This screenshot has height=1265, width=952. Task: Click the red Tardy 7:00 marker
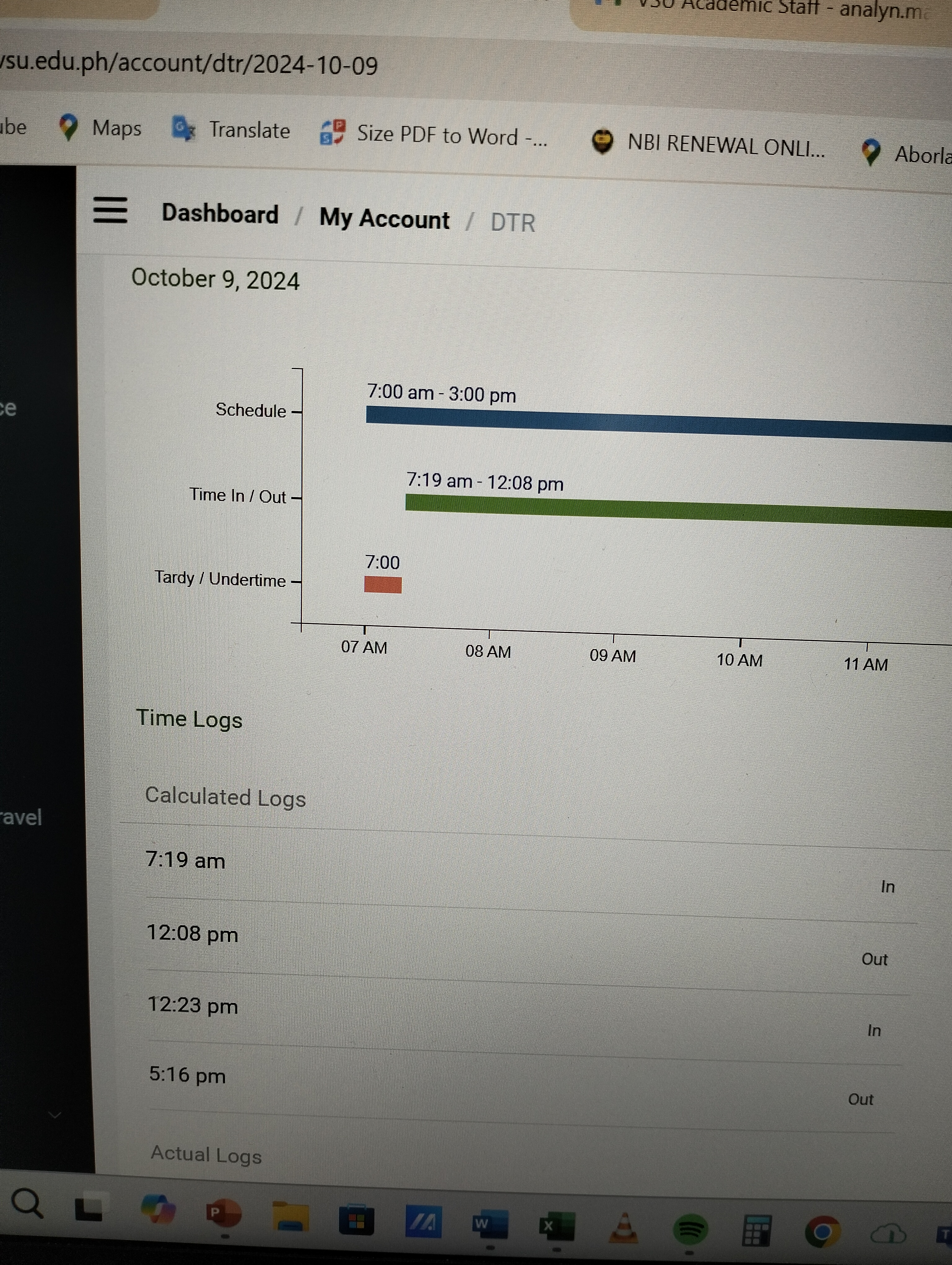click(382, 584)
